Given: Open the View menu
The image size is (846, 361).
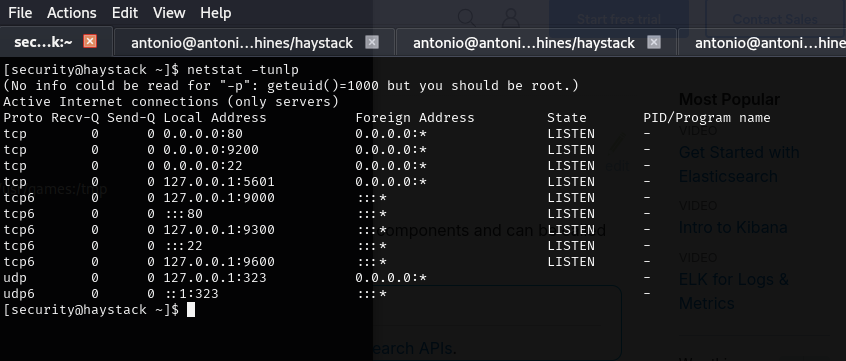Looking at the screenshot, I should click(169, 13).
